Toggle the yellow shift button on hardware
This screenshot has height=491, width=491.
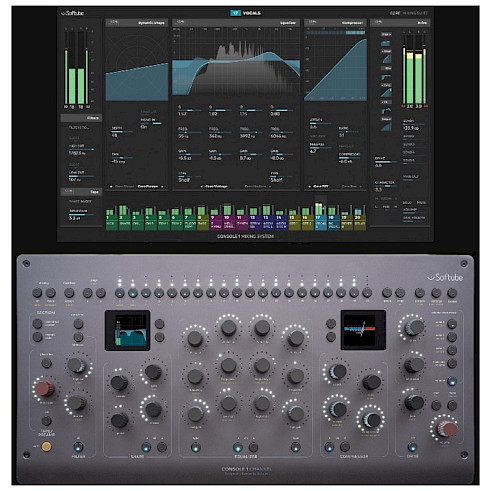tap(46, 446)
